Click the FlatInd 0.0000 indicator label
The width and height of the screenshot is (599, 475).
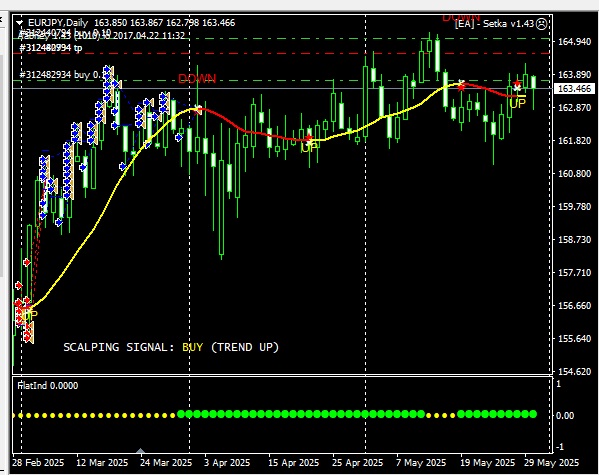point(48,386)
